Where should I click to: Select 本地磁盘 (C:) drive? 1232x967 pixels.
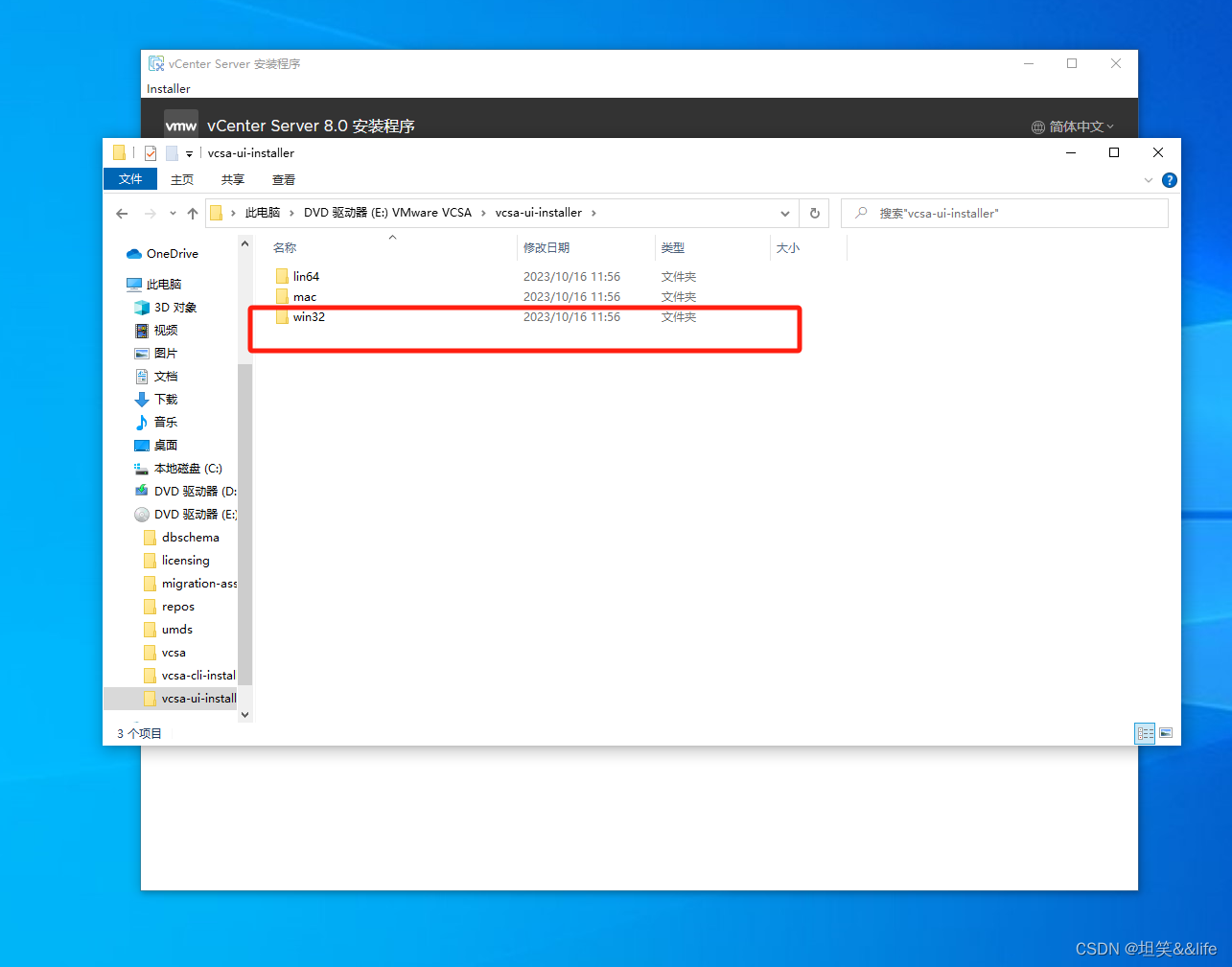[187, 469]
